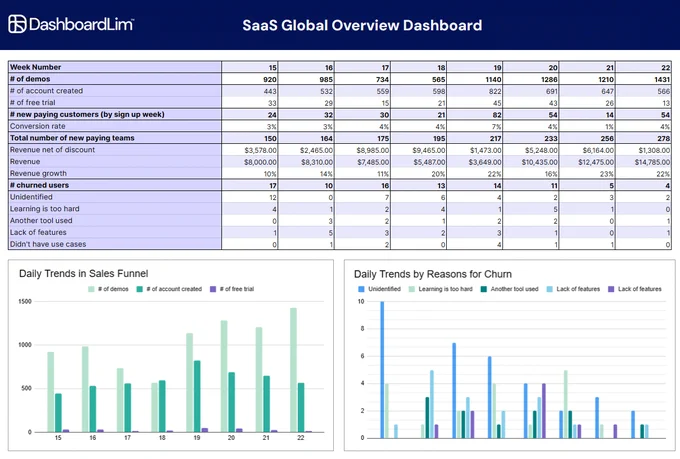
Task: Click the DashboardLim logo icon
Action: (17, 24)
